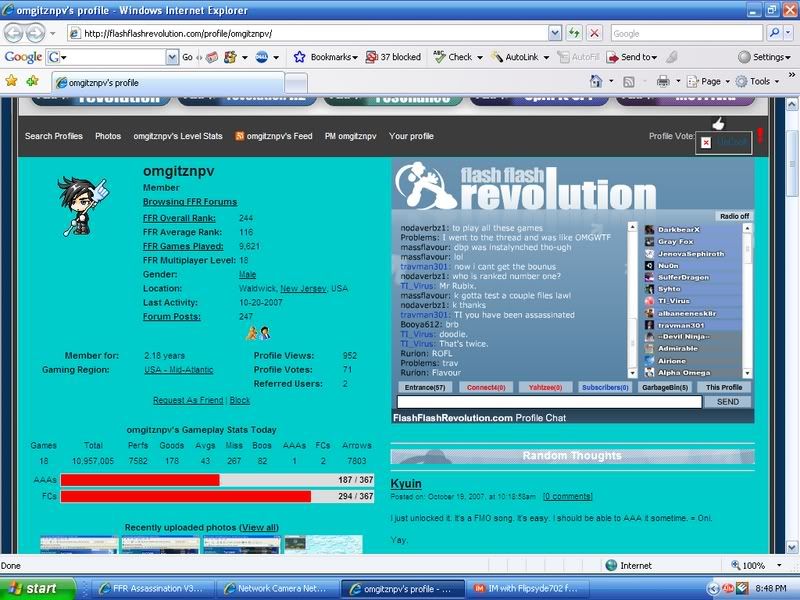
Task: Click the chat message input field
Action: coord(548,401)
